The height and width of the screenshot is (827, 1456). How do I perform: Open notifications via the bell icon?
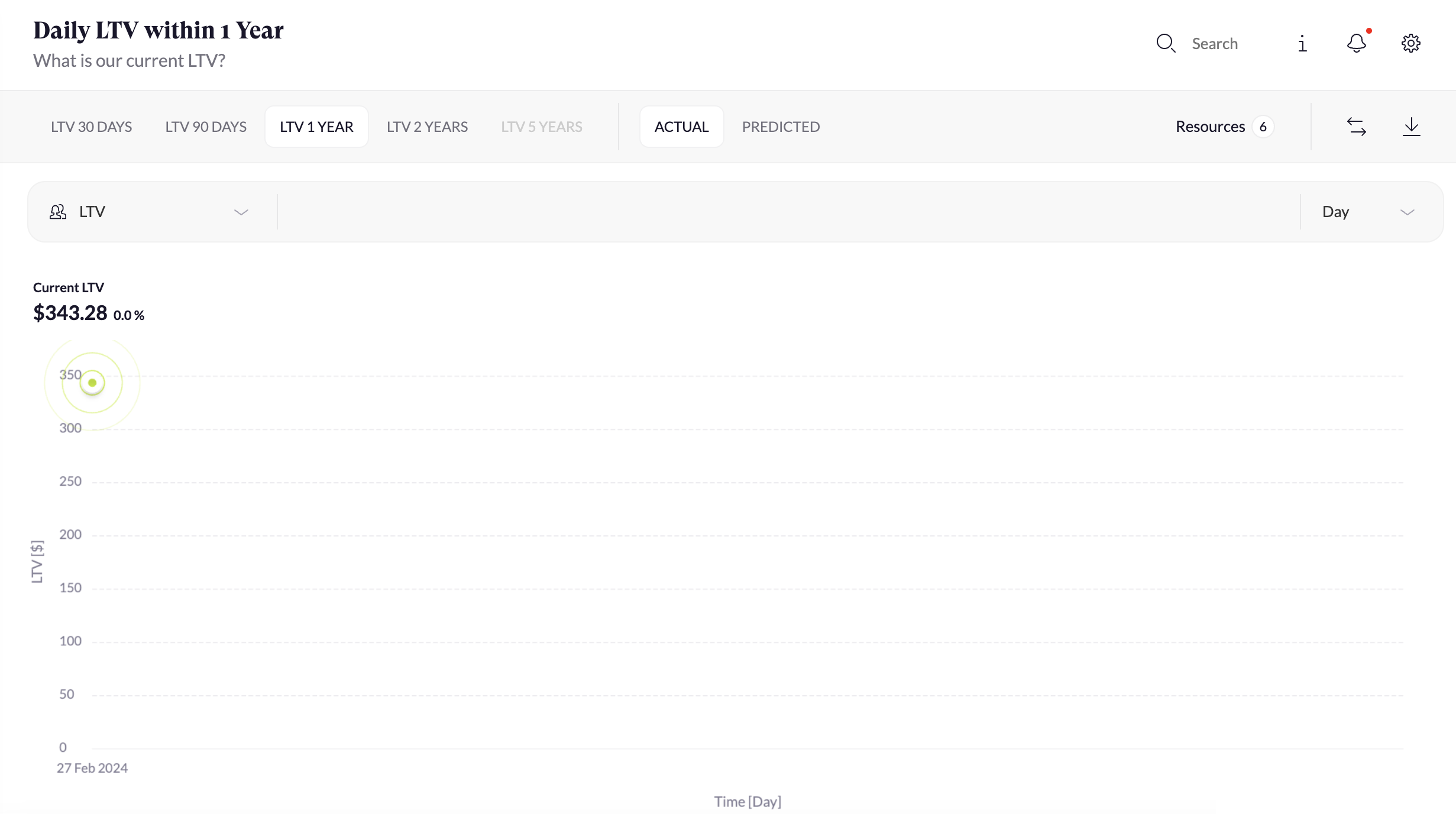[x=1355, y=43]
